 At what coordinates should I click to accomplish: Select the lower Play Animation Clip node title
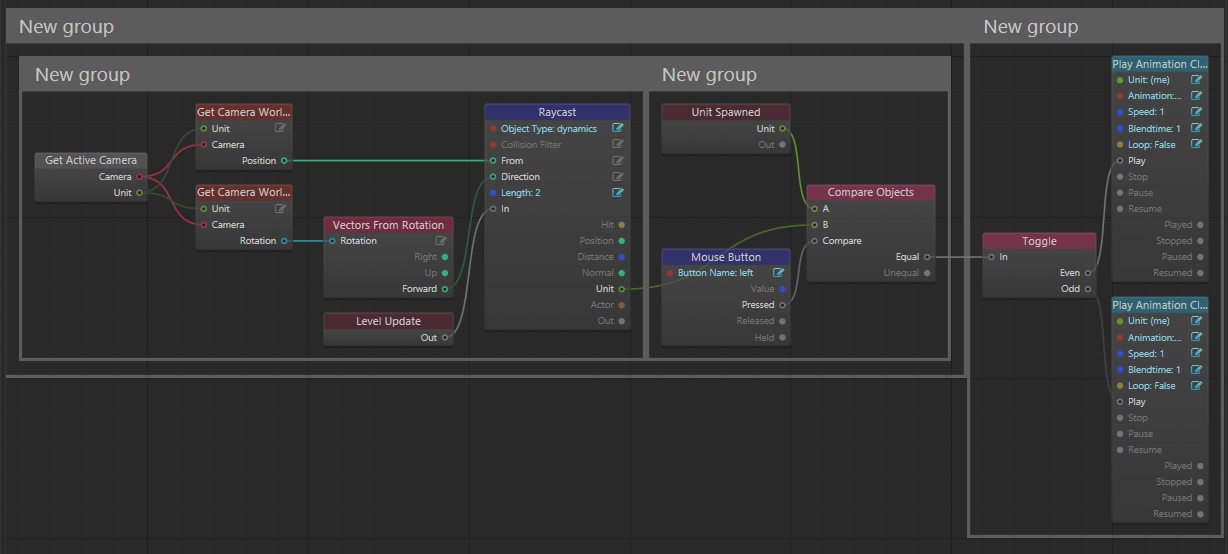pyautogui.click(x=1160, y=305)
